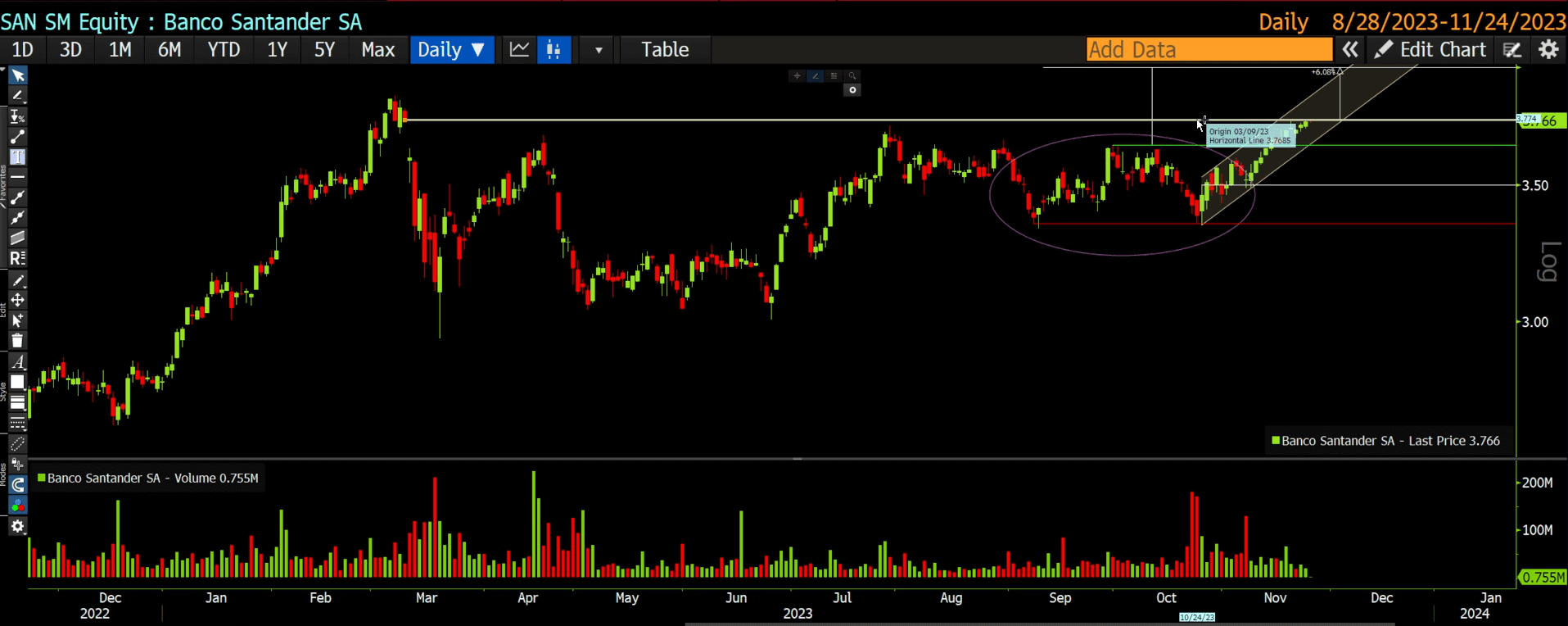Open the left toolbar gear settings
1568x626 pixels.
coord(17,526)
